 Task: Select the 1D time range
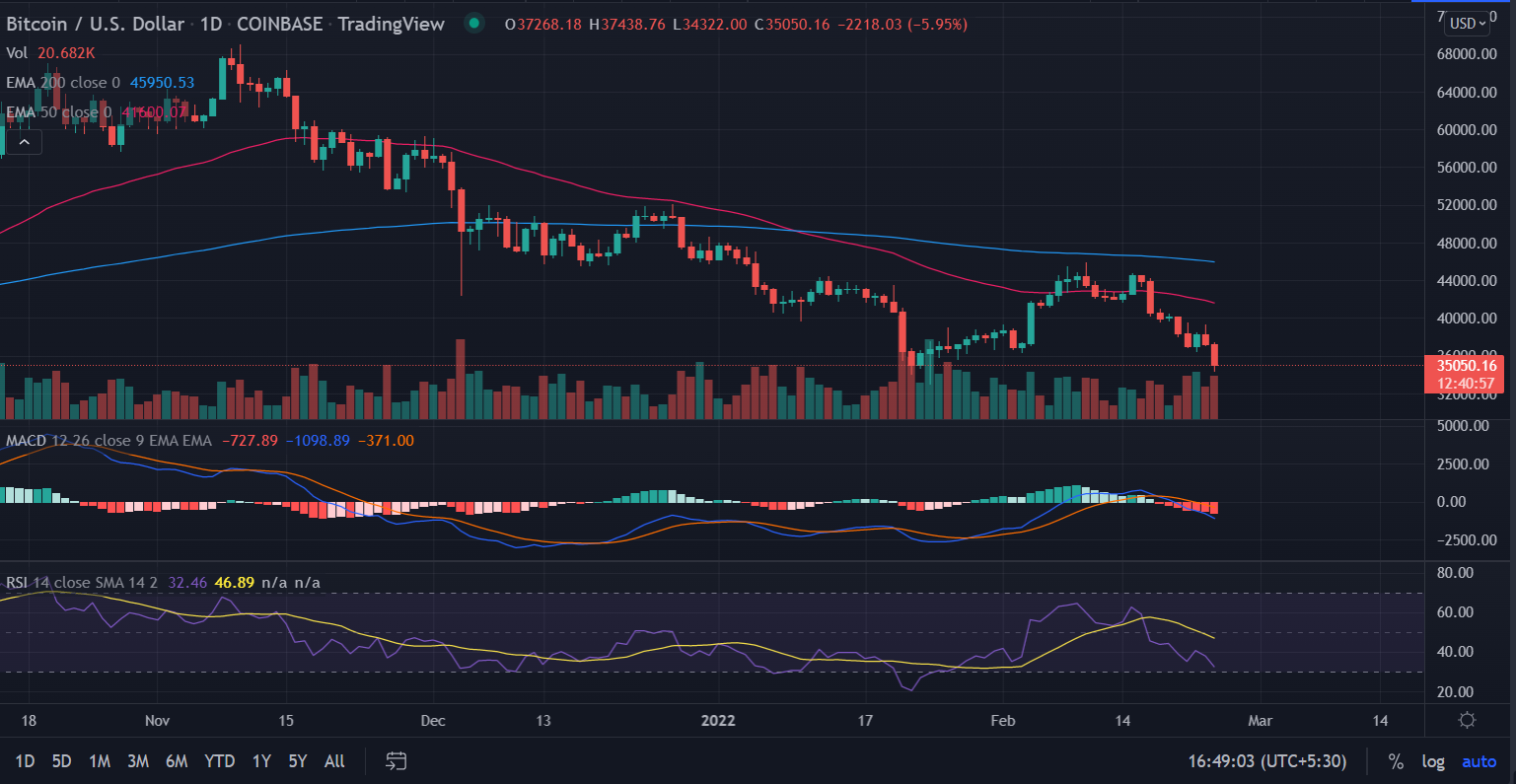pos(25,761)
